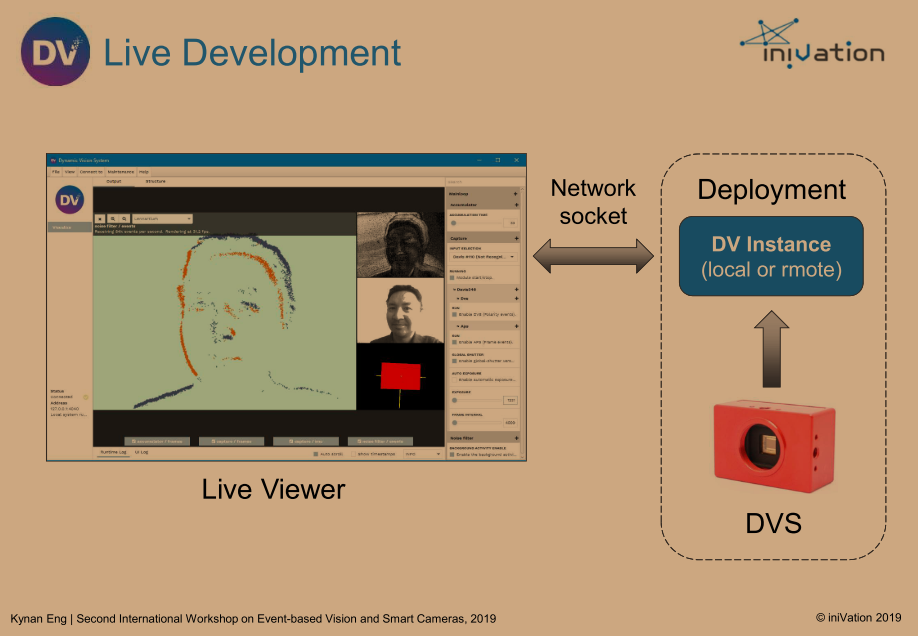Screen dimensions: 918x636
Task: Click the Mainloop section header
Action: [483, 194]
